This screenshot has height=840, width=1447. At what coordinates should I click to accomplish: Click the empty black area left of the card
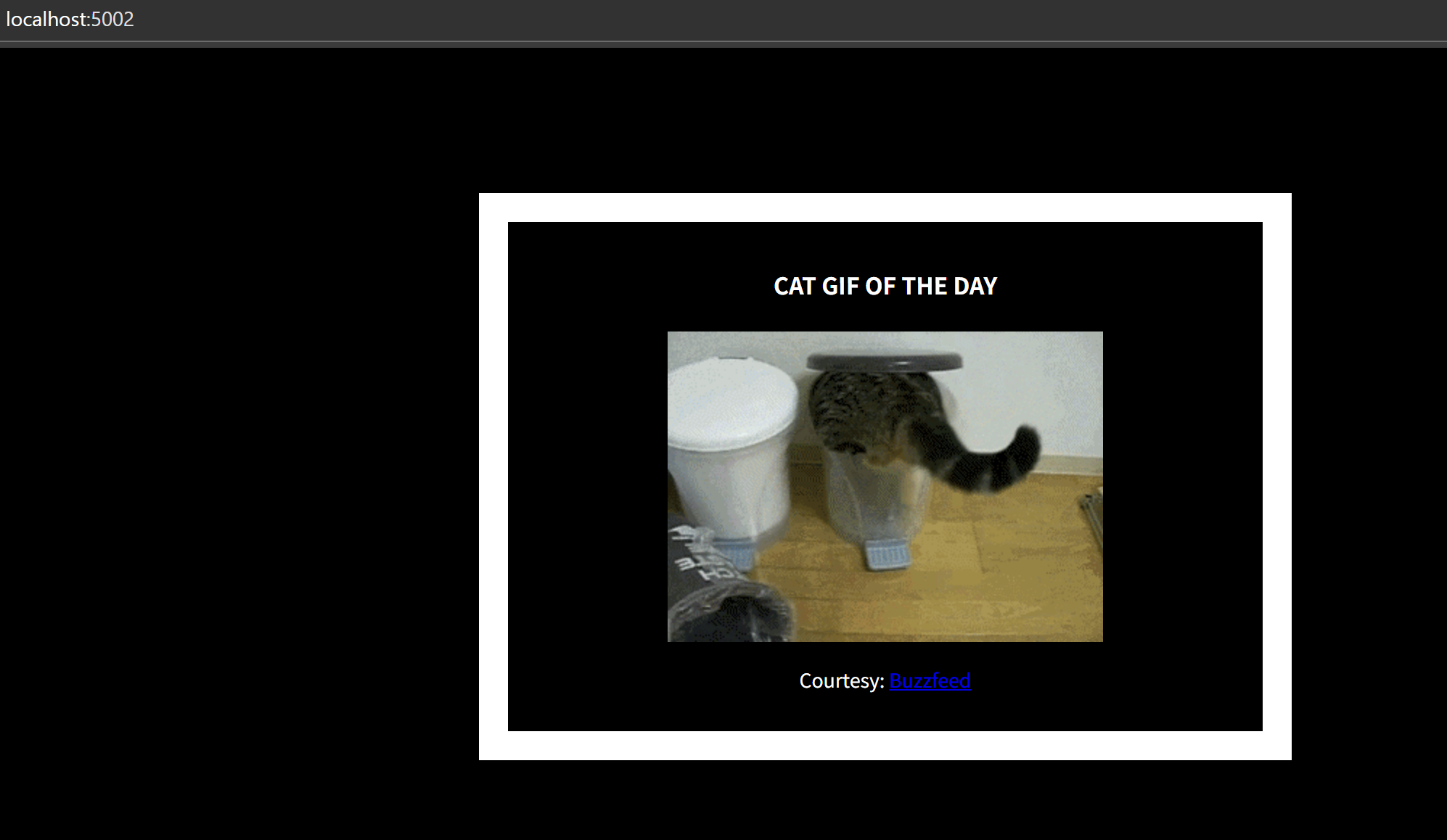coord(239,472)
